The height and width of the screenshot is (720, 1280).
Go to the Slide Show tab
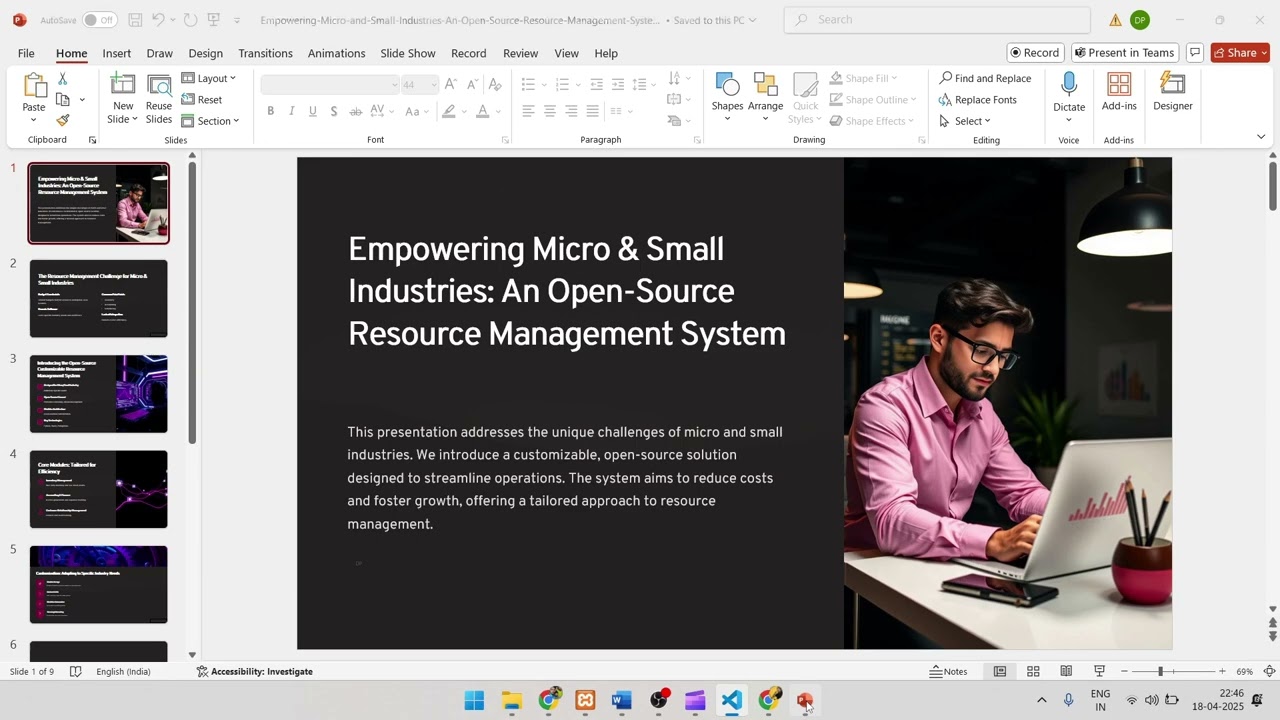click(x=408, y=53)
